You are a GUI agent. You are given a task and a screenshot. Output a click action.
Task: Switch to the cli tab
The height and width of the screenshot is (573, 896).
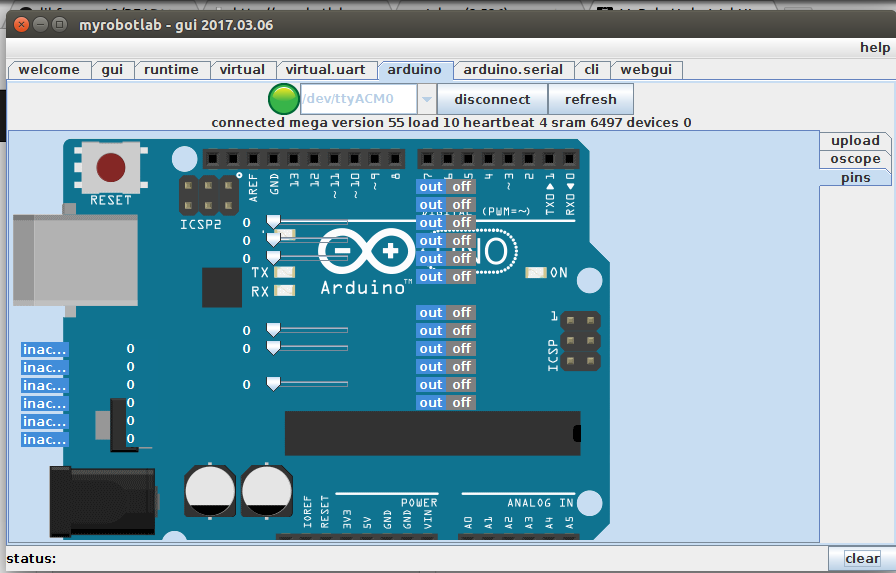coord(592,70)
